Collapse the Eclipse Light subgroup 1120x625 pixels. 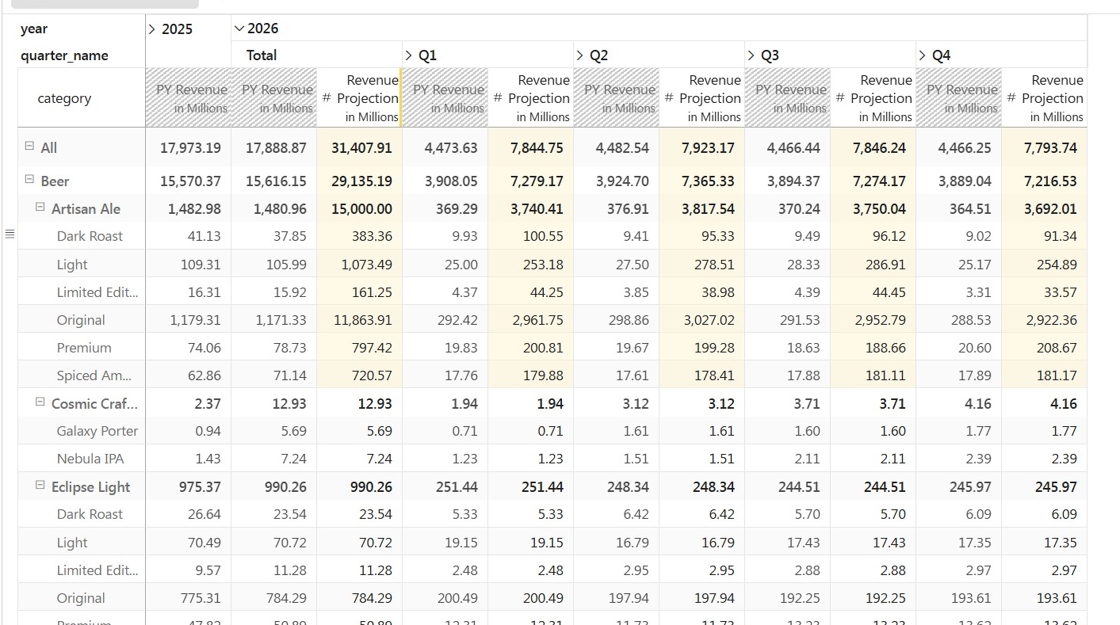click(40, 485)
